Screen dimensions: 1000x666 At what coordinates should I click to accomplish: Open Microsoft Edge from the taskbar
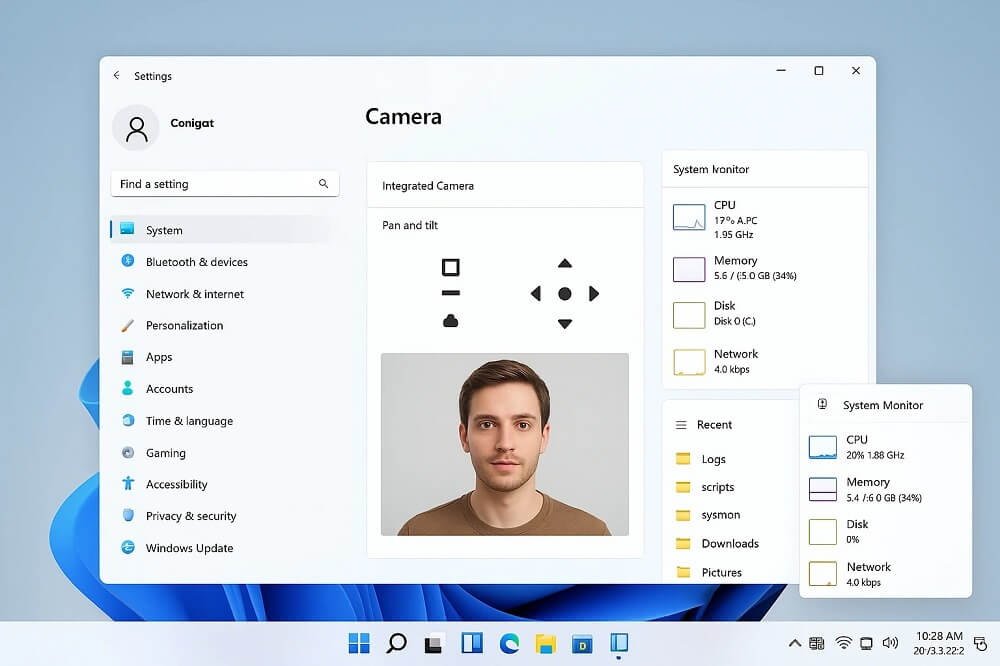[x=507, y=643]
